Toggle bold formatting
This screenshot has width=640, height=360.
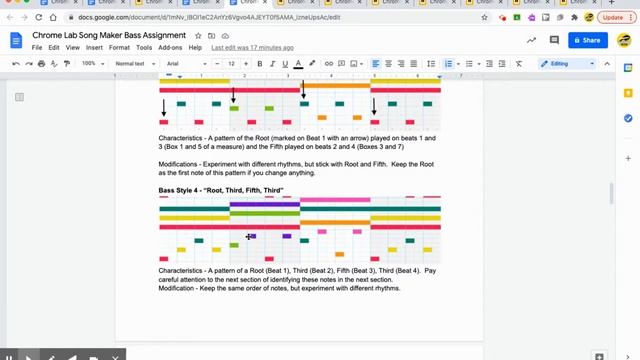click(260, 64)
